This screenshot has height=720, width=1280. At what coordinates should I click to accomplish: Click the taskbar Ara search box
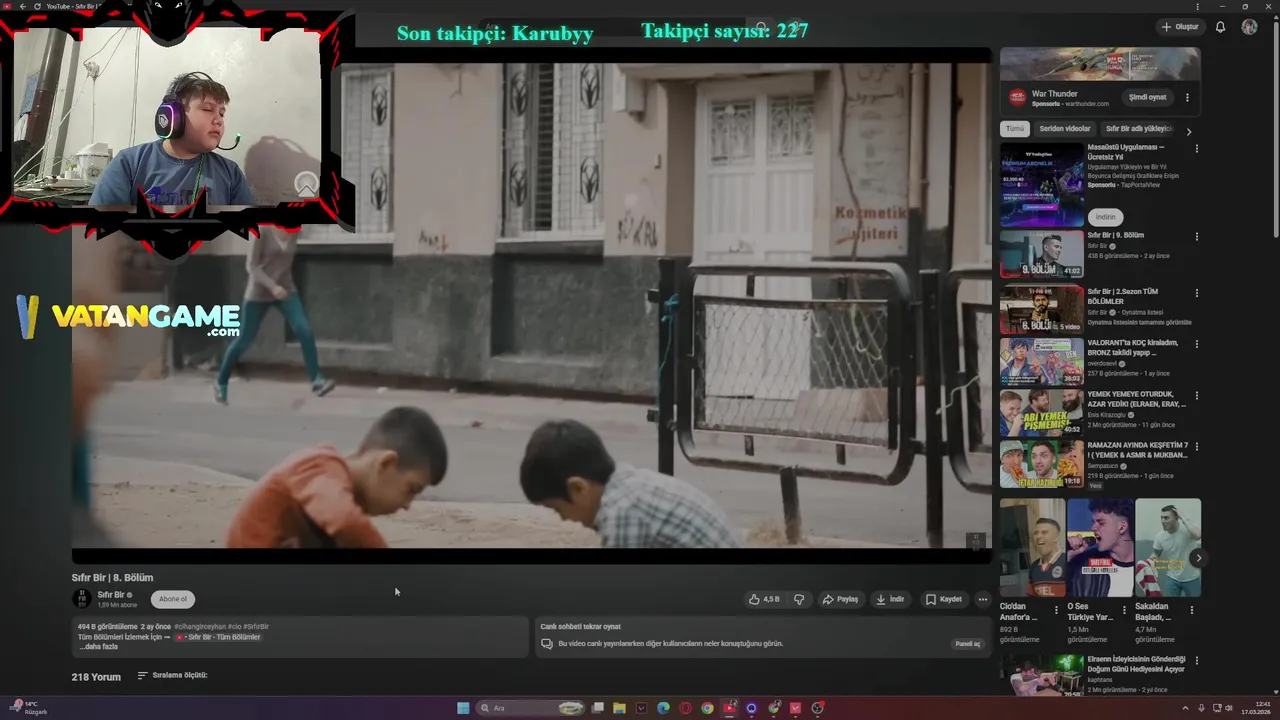coord(530,708)
